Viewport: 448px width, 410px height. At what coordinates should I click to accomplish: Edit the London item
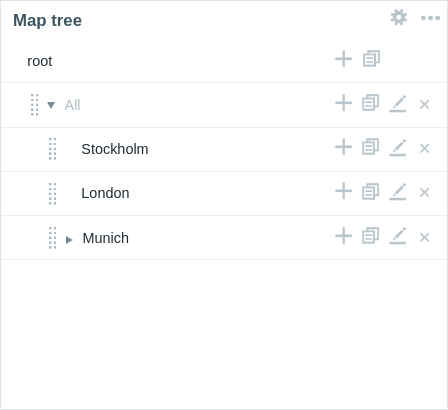click(x=398, y=192)
